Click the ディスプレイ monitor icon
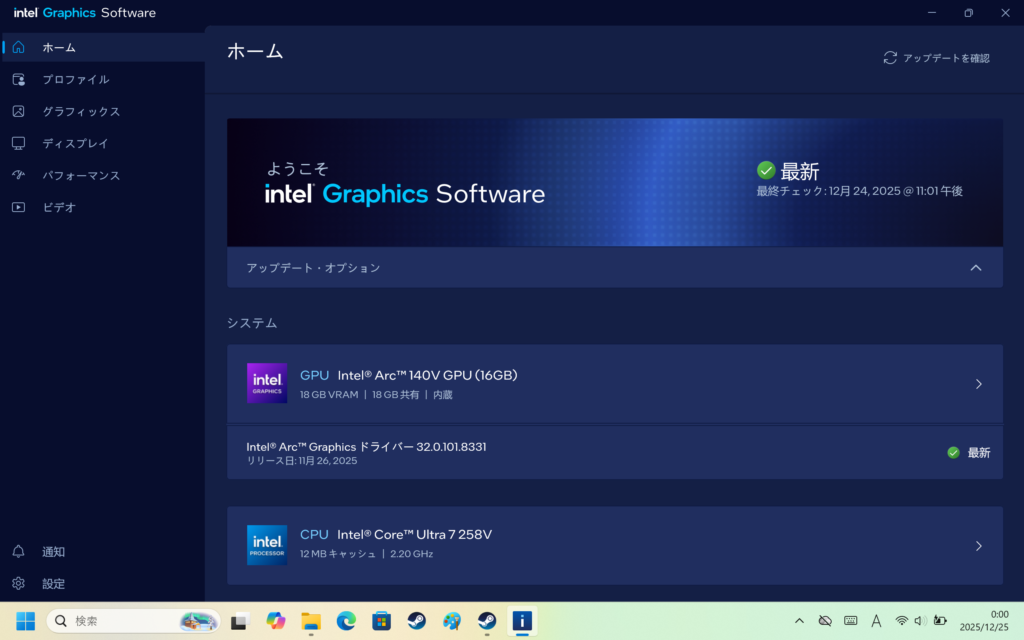 point(18,143)
